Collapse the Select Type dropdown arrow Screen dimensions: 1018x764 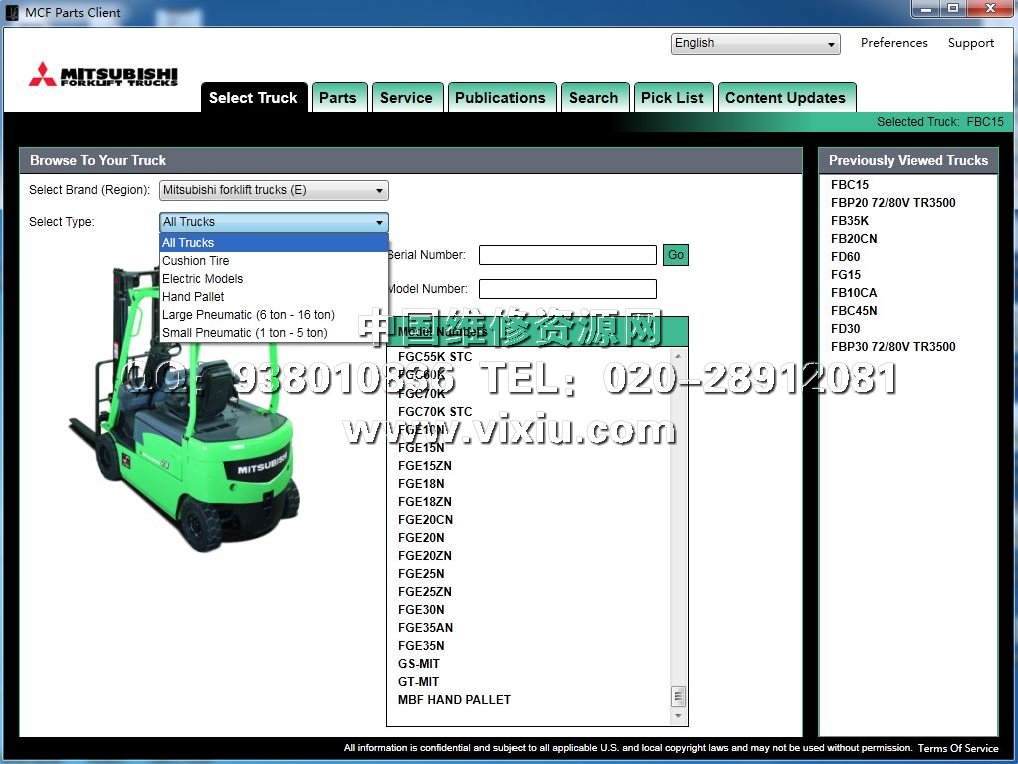point(379,223)
